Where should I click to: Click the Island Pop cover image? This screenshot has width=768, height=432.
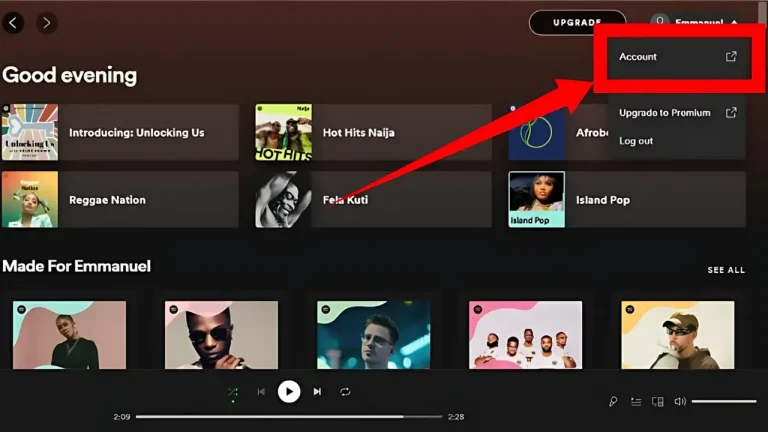point(536,199)
